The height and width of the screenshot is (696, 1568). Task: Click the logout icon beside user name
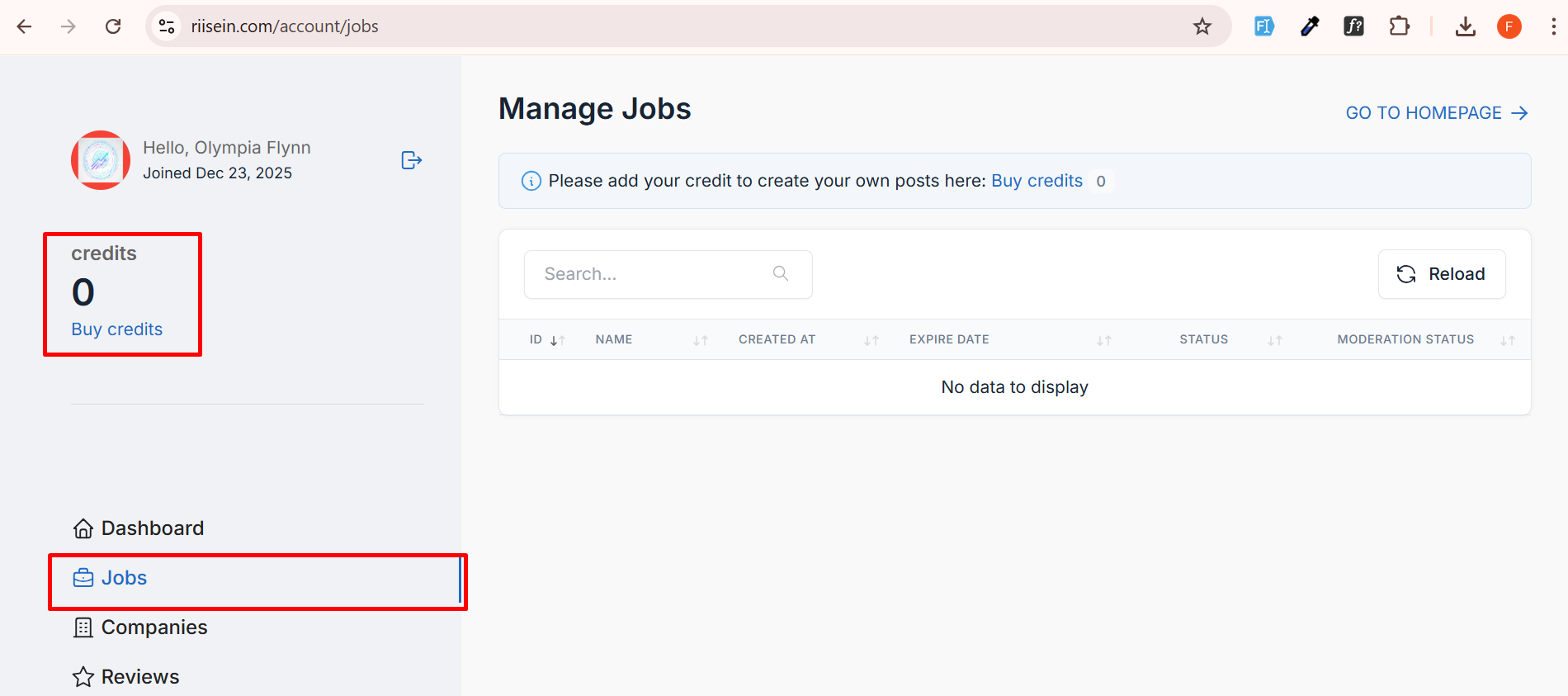411,160
